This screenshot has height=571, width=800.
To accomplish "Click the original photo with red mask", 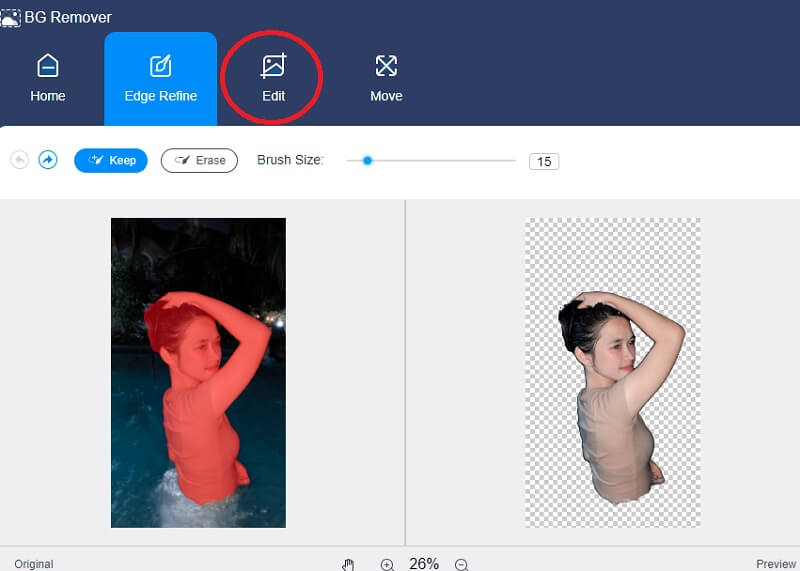I will coord(198,372).
